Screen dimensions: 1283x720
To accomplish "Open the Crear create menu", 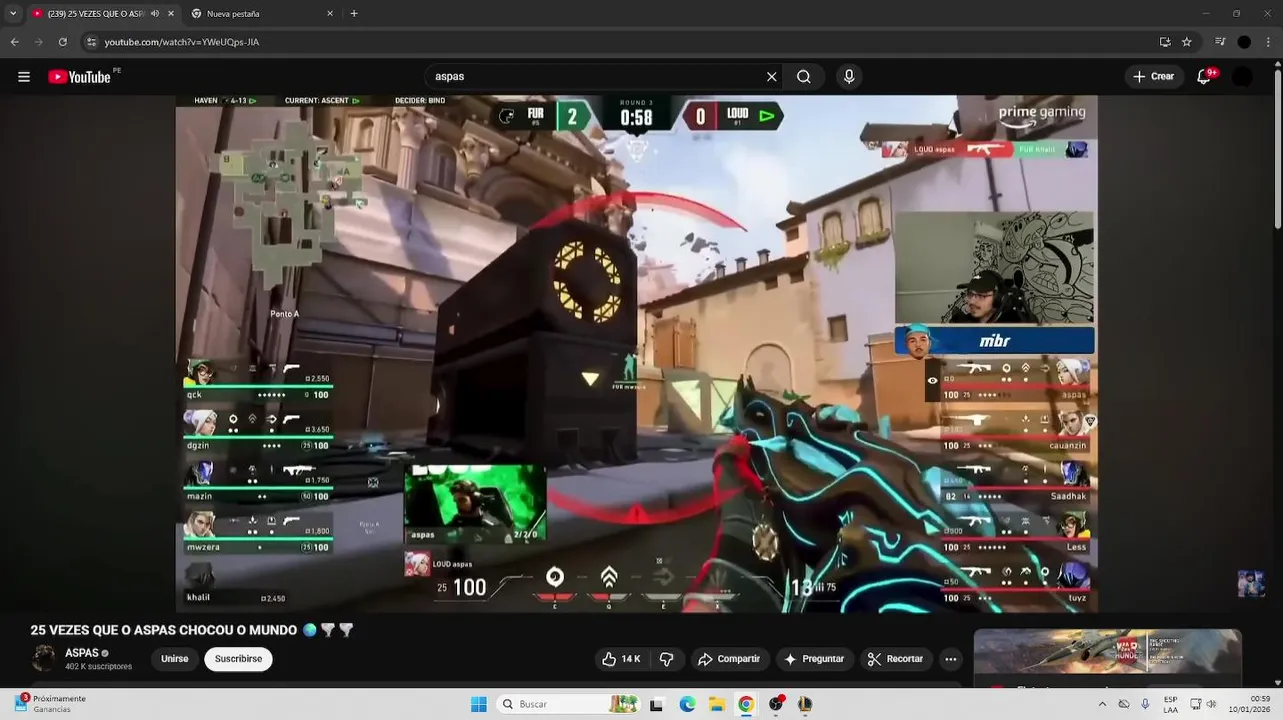I will click(1154, 77).
